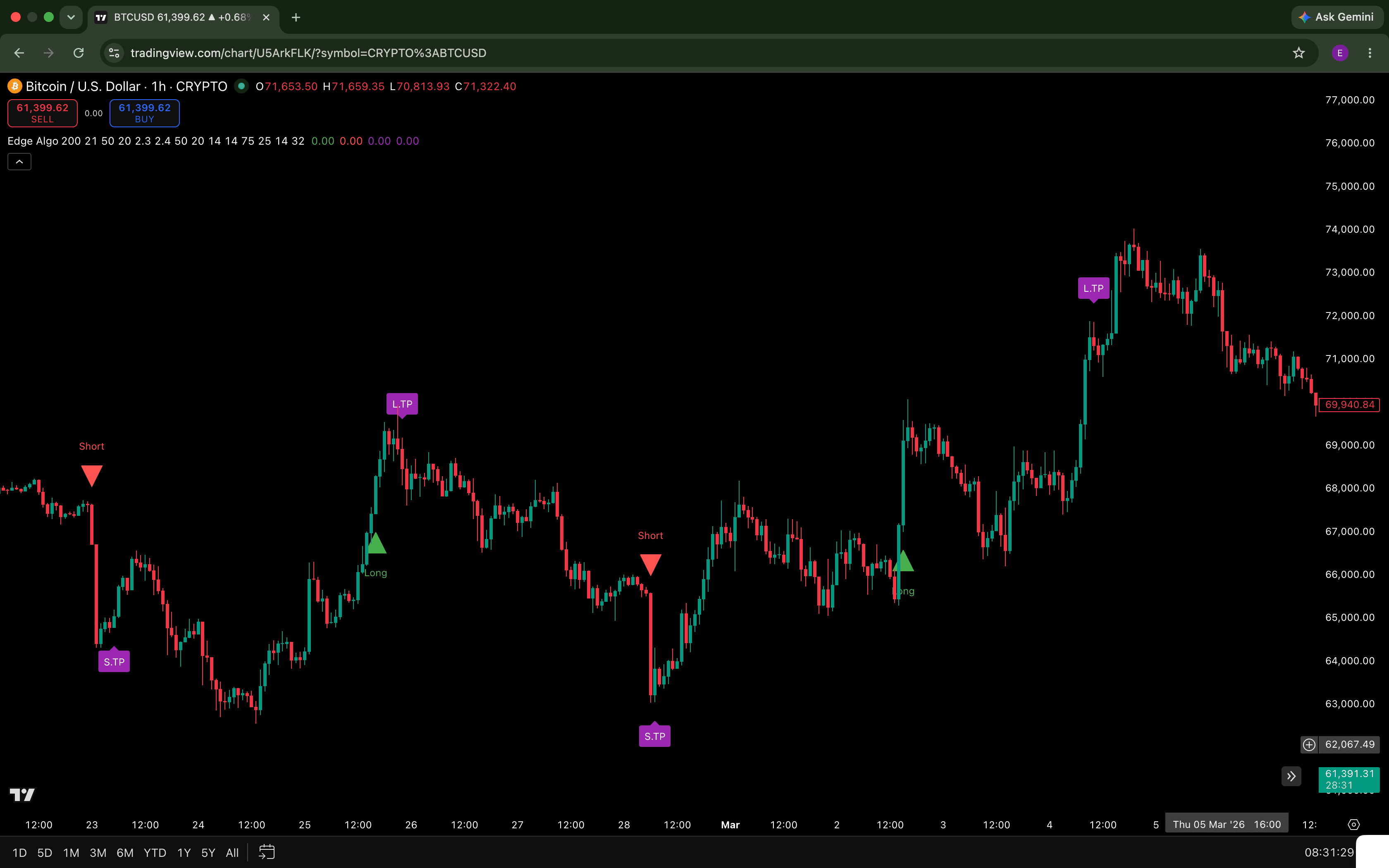Bookmark this page with the star icon
The height and width of the screenshot is (868, 1389).
coord(1298,53)
